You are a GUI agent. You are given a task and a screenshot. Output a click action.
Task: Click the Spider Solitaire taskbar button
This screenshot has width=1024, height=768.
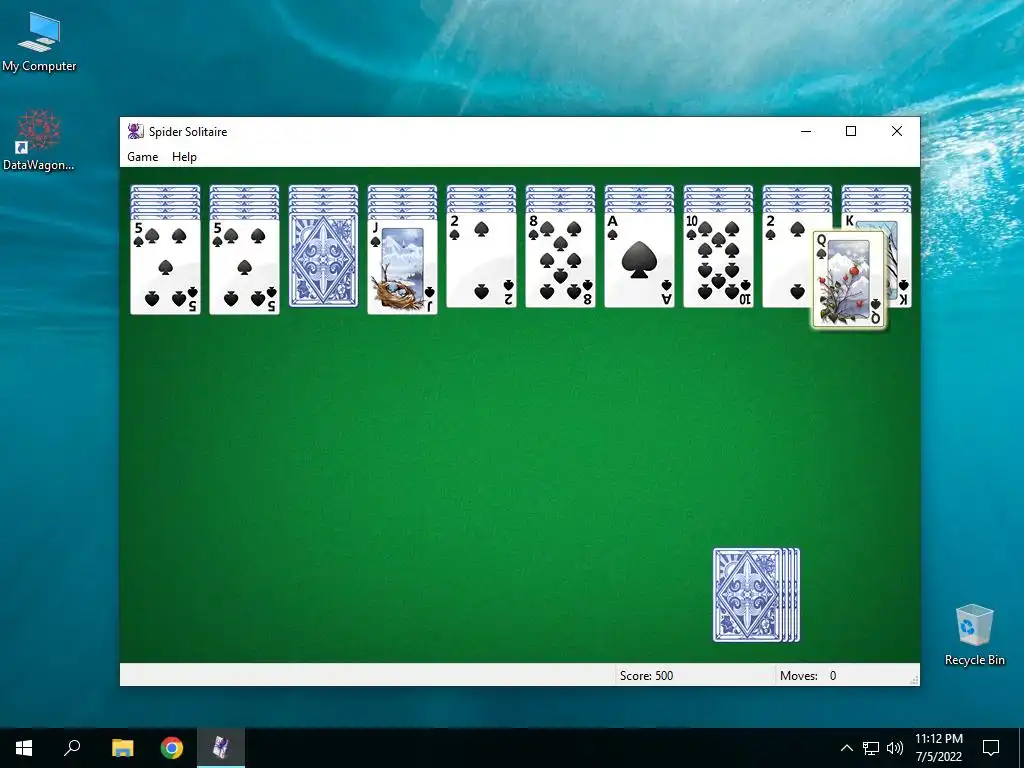pos(221,748)
